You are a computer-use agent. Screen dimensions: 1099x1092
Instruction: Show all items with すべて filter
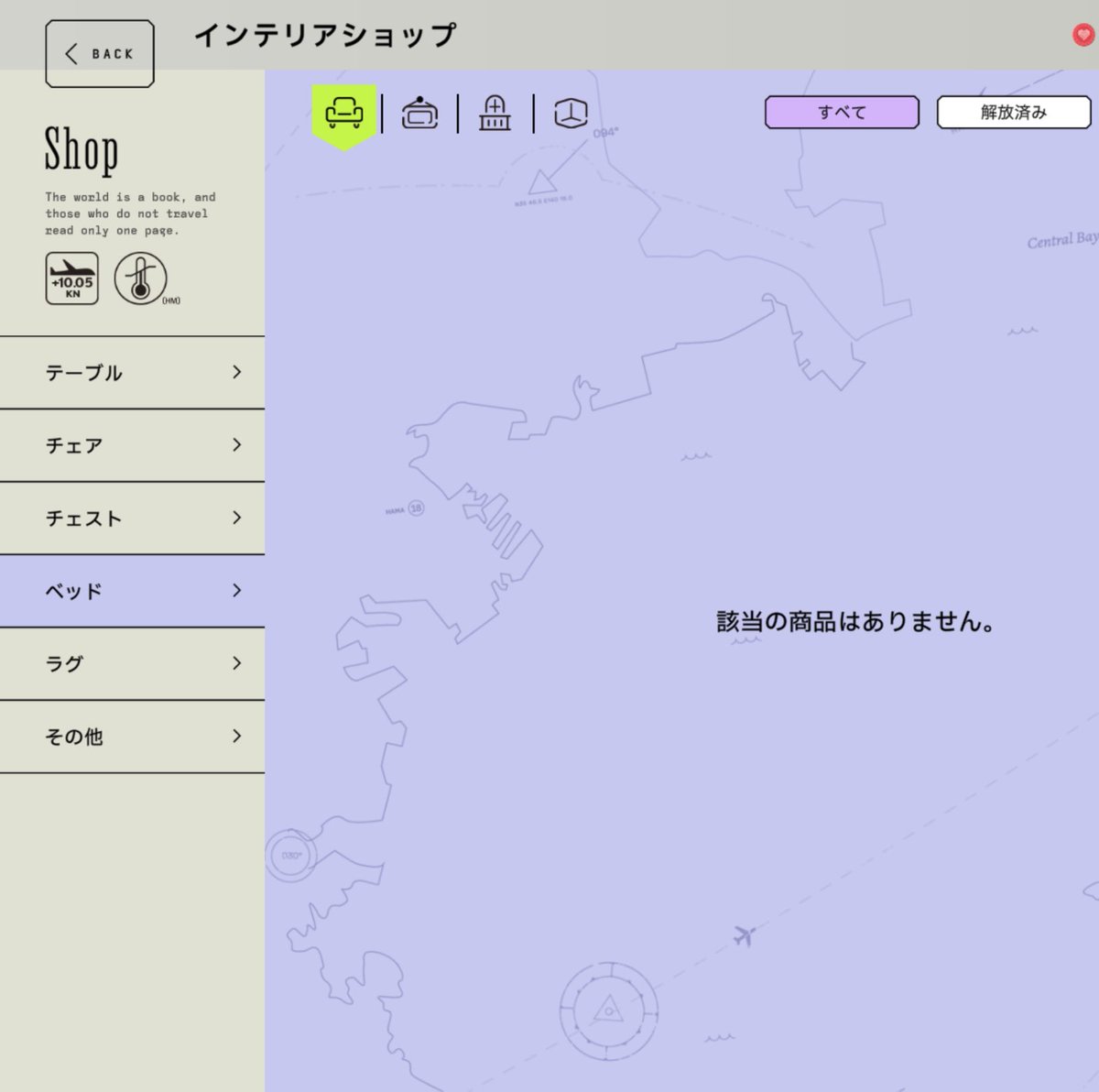[842, 113]
